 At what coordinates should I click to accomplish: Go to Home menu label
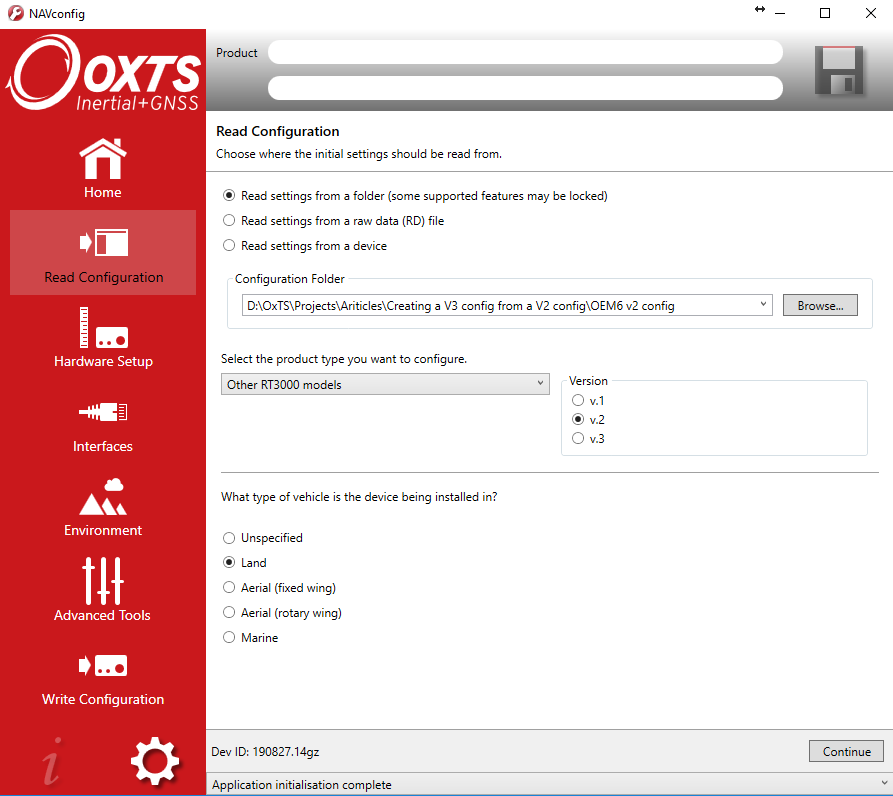[103, 192]
